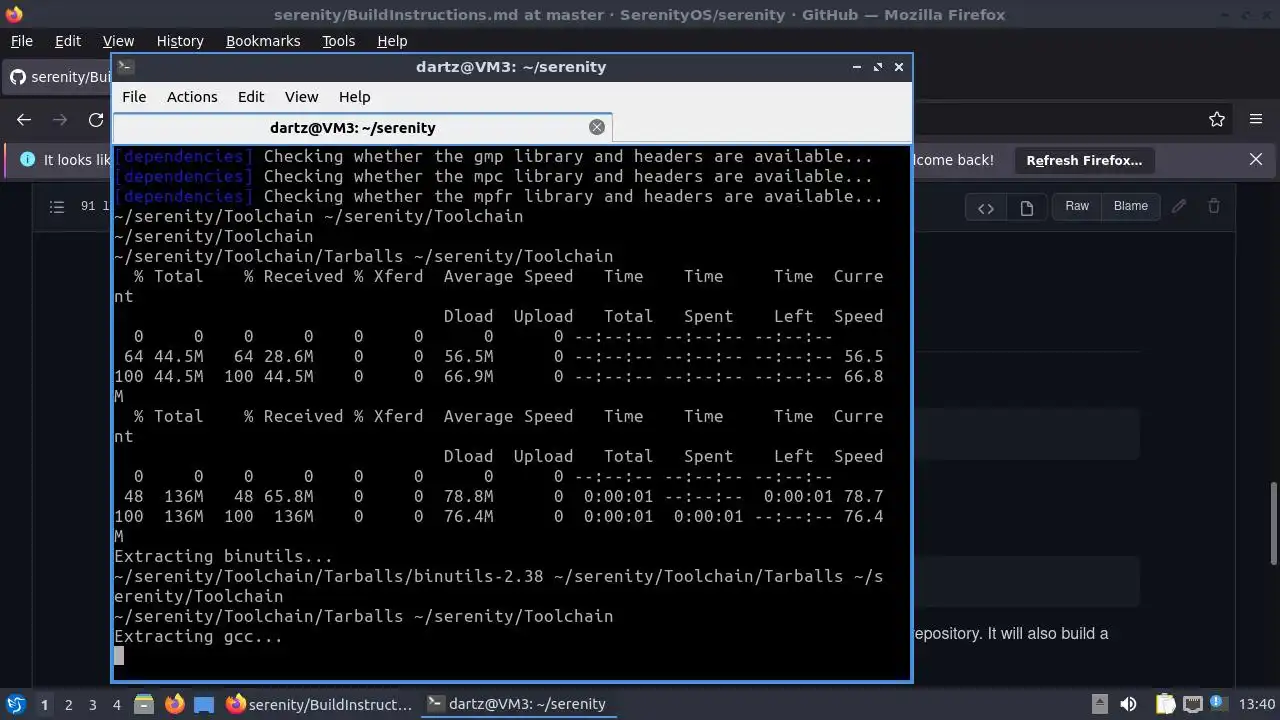This screenshot has height=720, width=1280.
Task: Open the network connection tray icon
Action: (1192, 704)
